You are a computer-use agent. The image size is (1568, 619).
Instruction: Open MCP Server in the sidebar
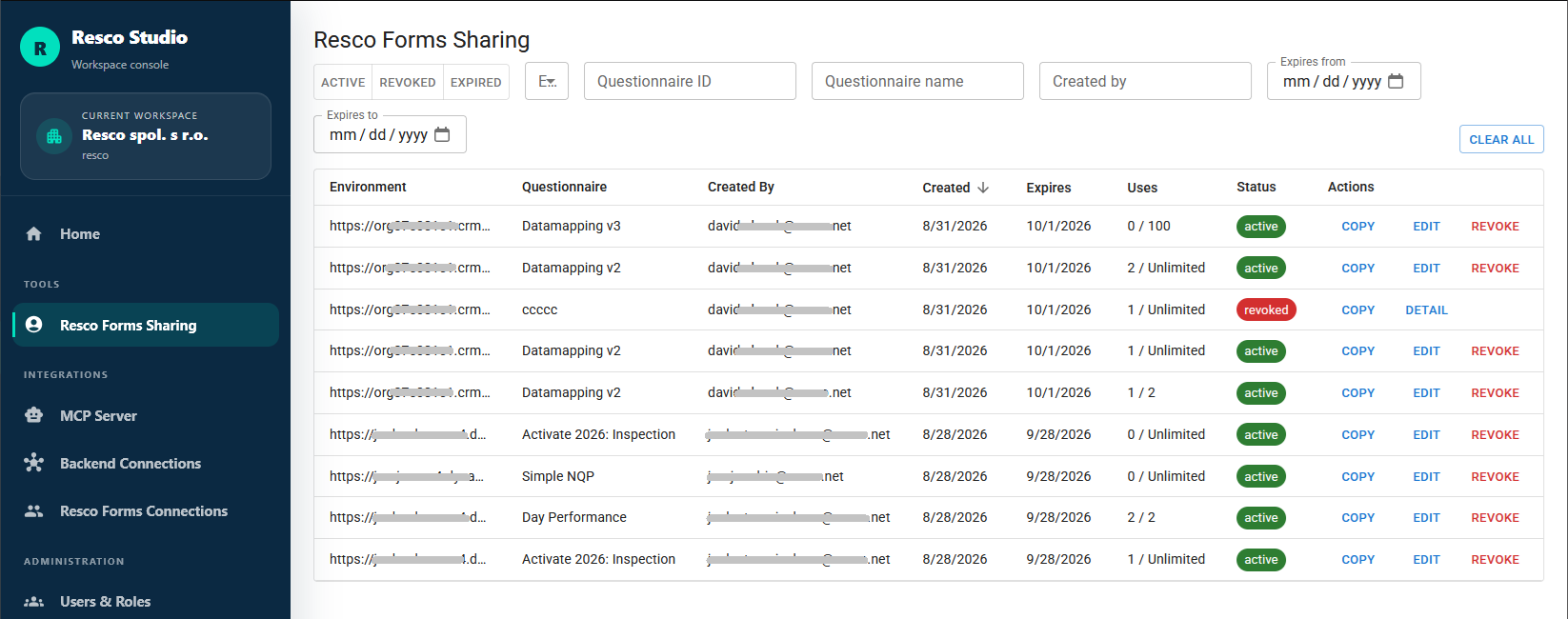(x=146, y=415)
